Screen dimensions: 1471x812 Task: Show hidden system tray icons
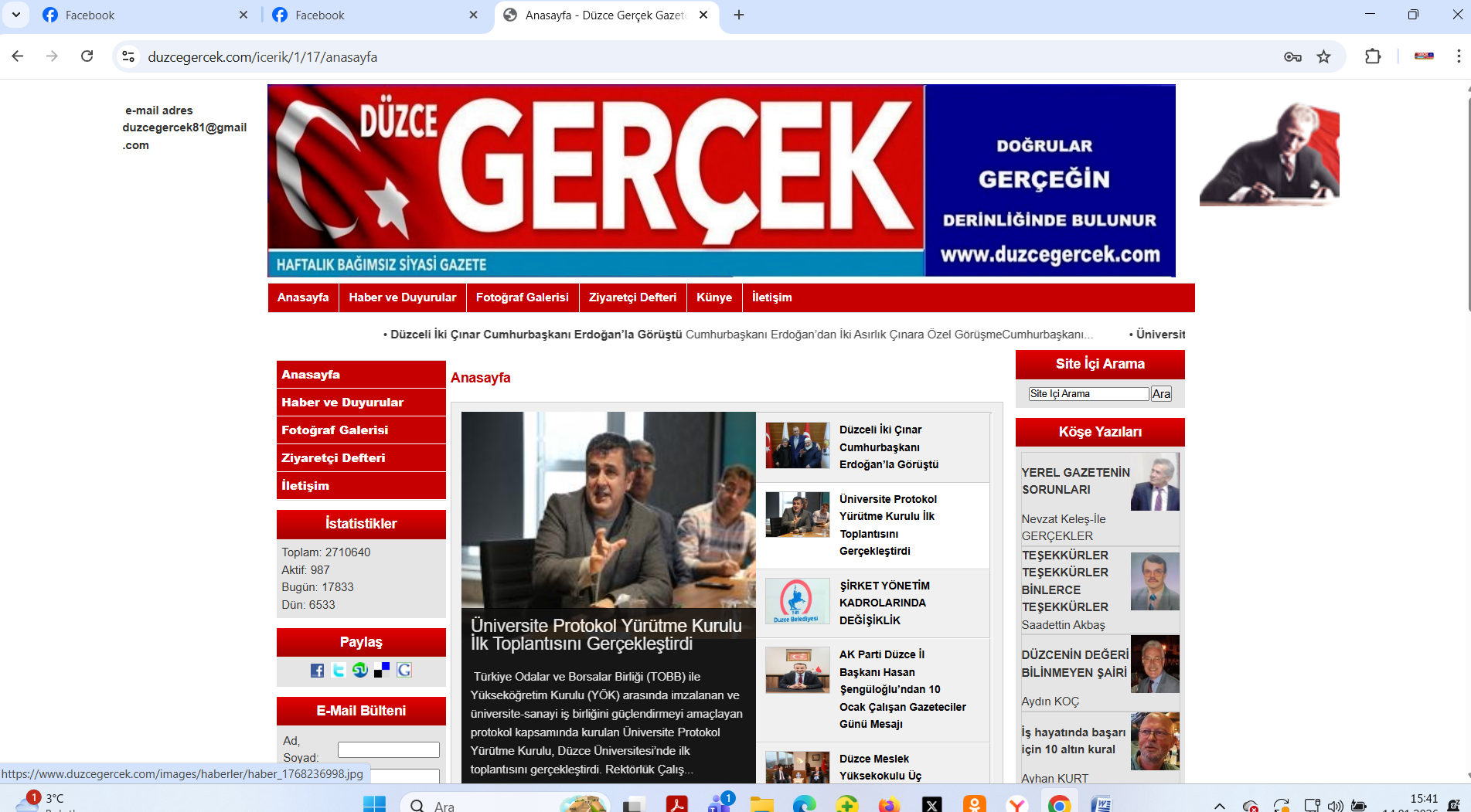pyautogui.click(x=1219, y=805)
